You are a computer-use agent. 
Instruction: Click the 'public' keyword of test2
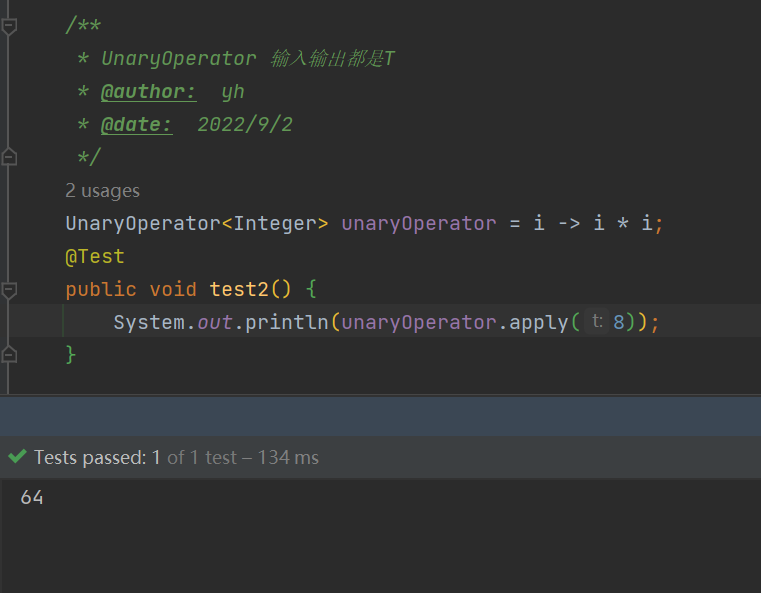coord(101,290)
